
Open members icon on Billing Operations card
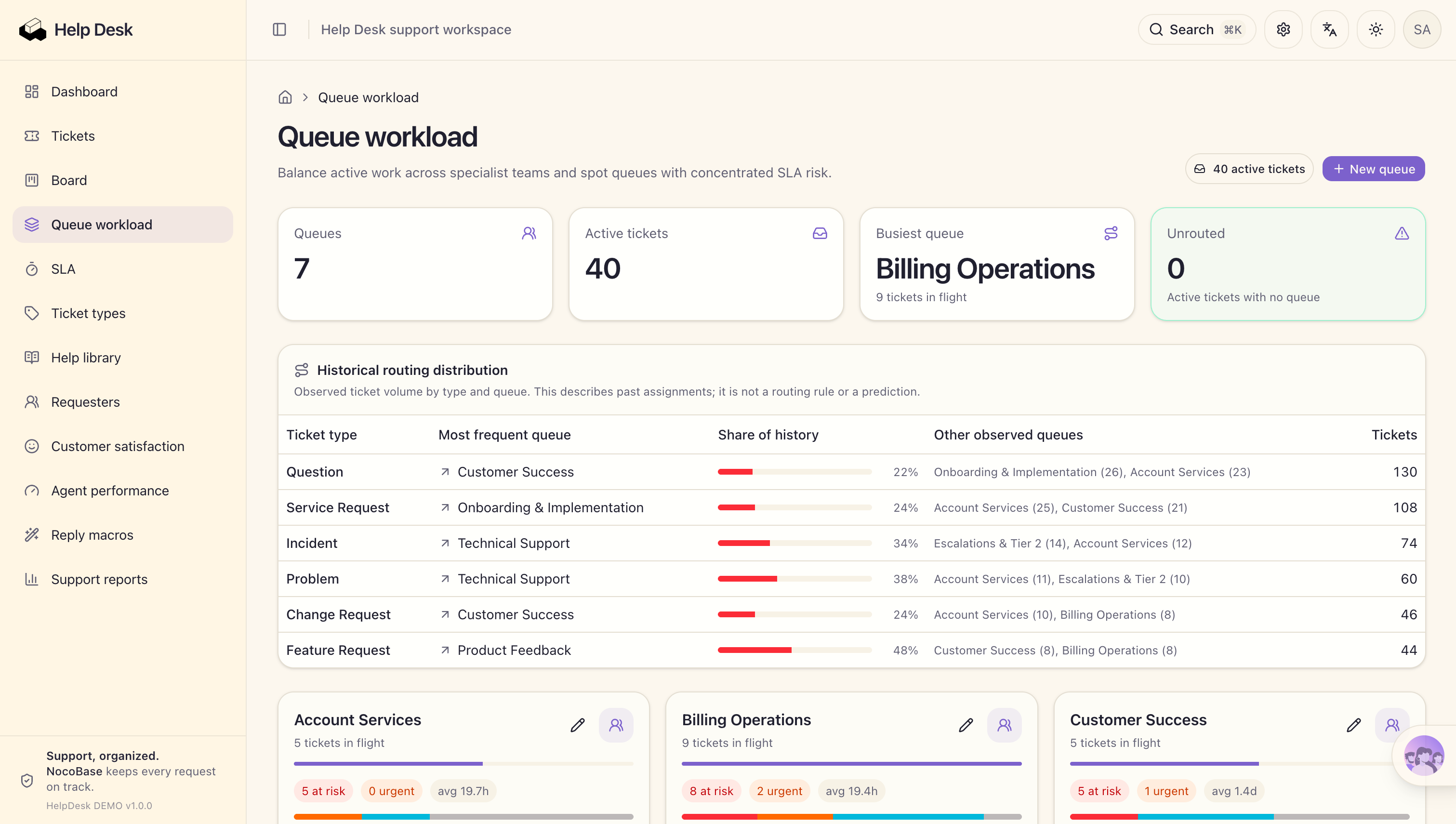click(1005, 725)
